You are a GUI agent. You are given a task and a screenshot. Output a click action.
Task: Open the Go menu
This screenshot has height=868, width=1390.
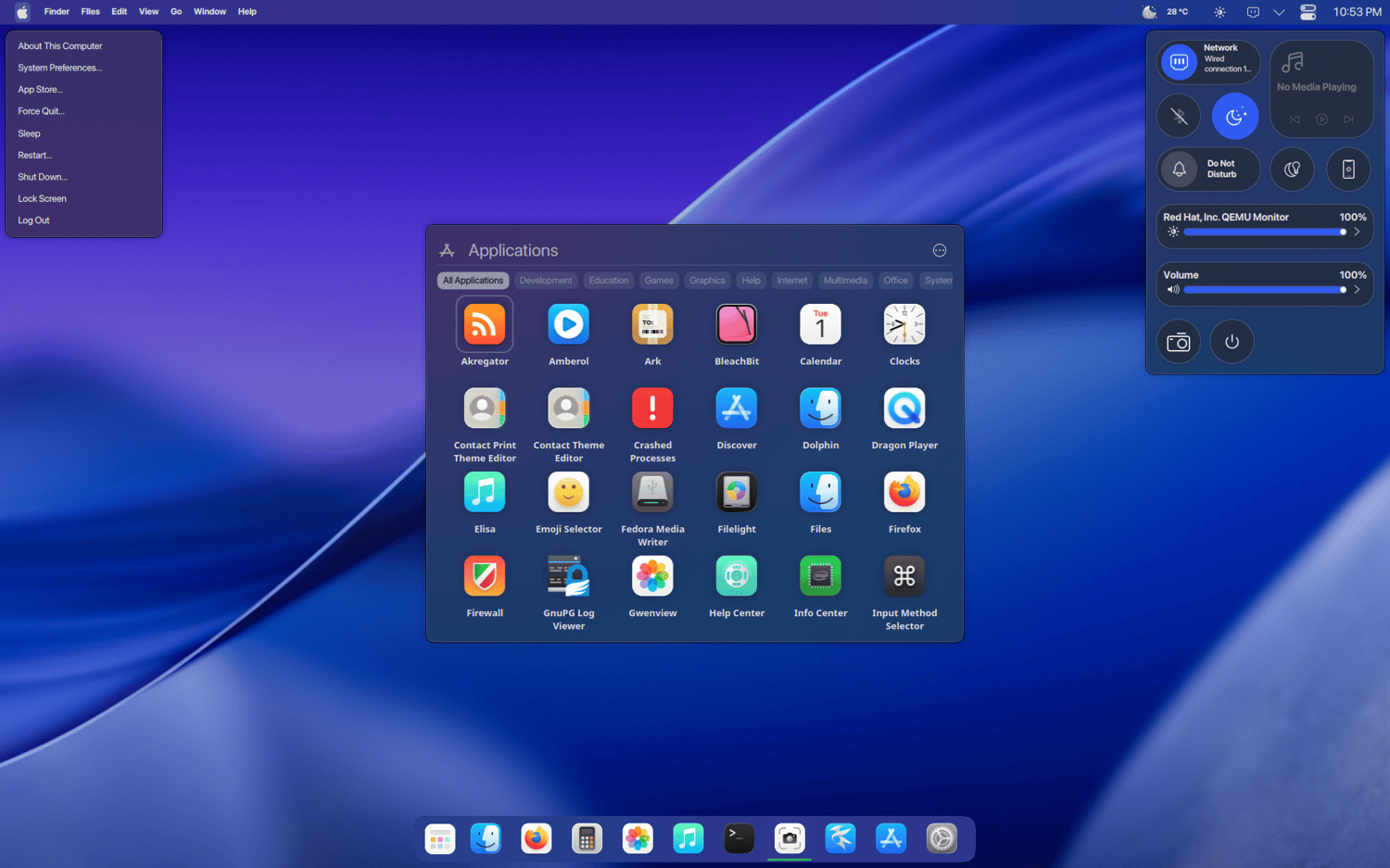[x=176, y=12]
